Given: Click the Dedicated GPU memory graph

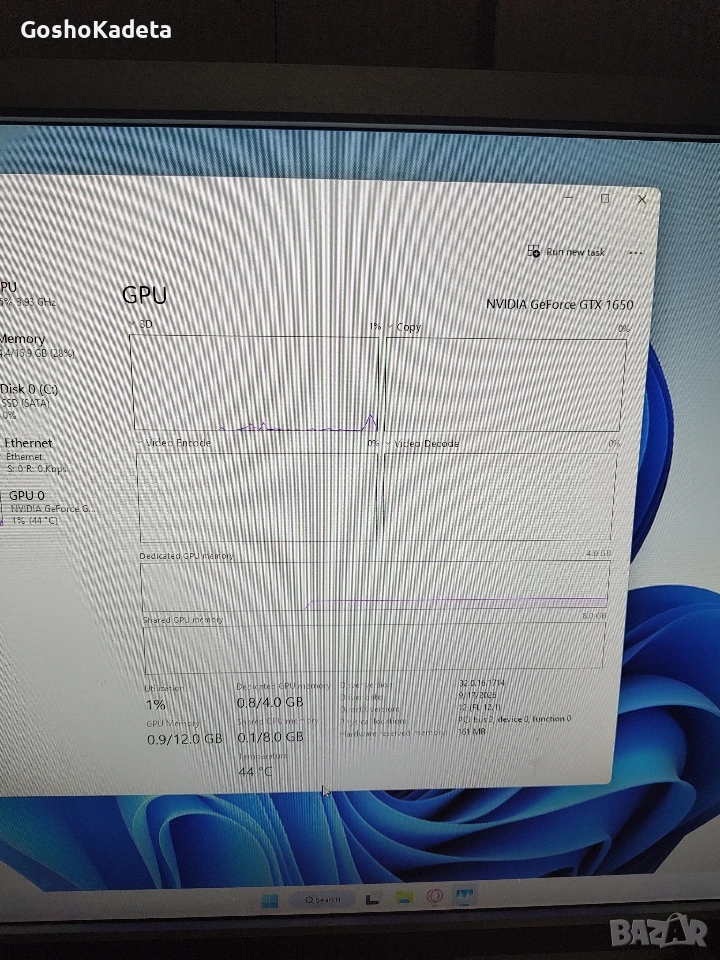Looking at the screenshot, I should coord(375,586).
